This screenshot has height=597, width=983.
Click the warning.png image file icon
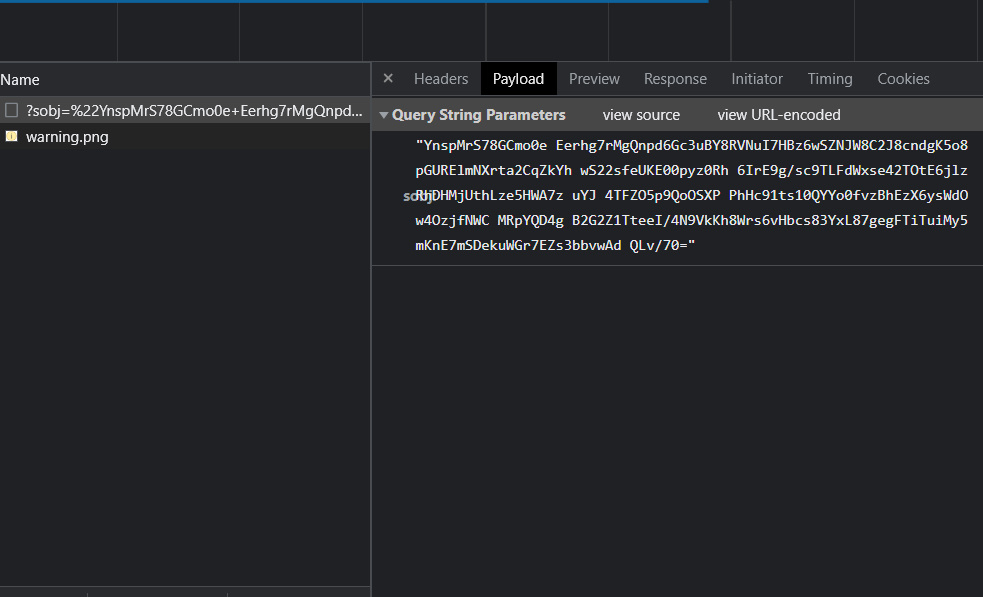pyautogui.click(x=11, y=136)
